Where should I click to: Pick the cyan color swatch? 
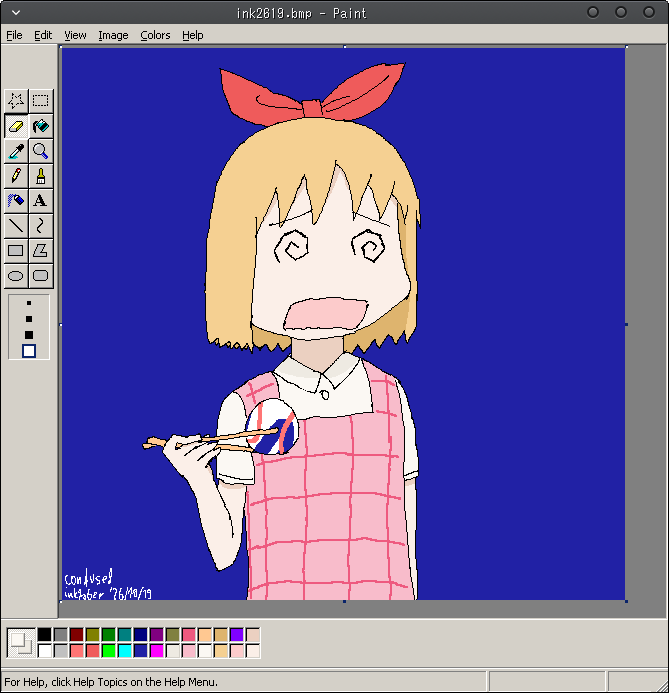click(125, 651)
